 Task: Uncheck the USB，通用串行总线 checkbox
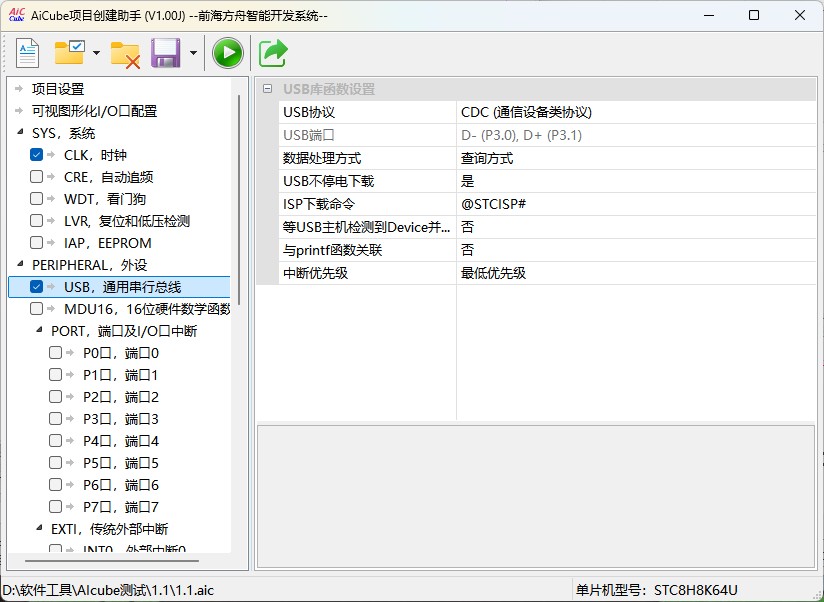point(36,287)
